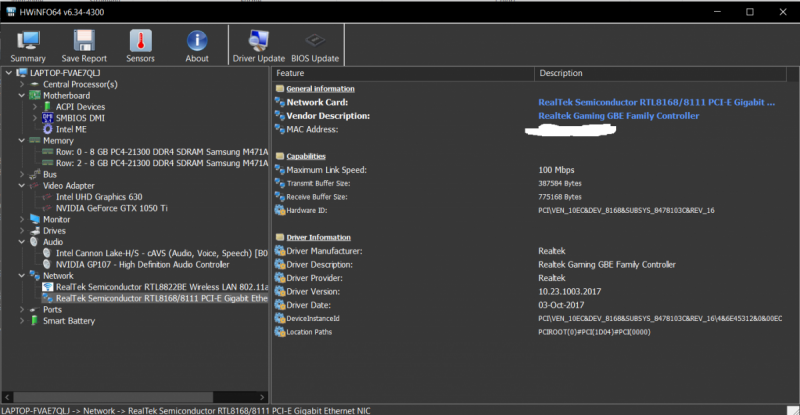
Task: Select Video Adapter tree node
Action: pos(68,185)
